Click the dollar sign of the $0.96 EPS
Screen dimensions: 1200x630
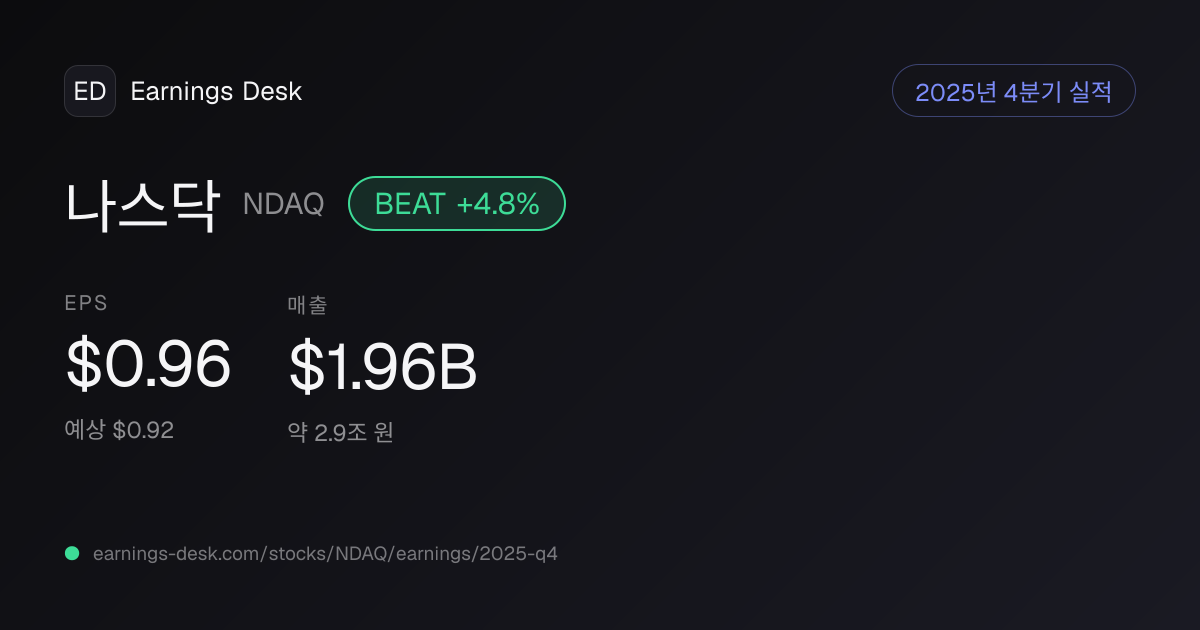(x=82, y=364)
